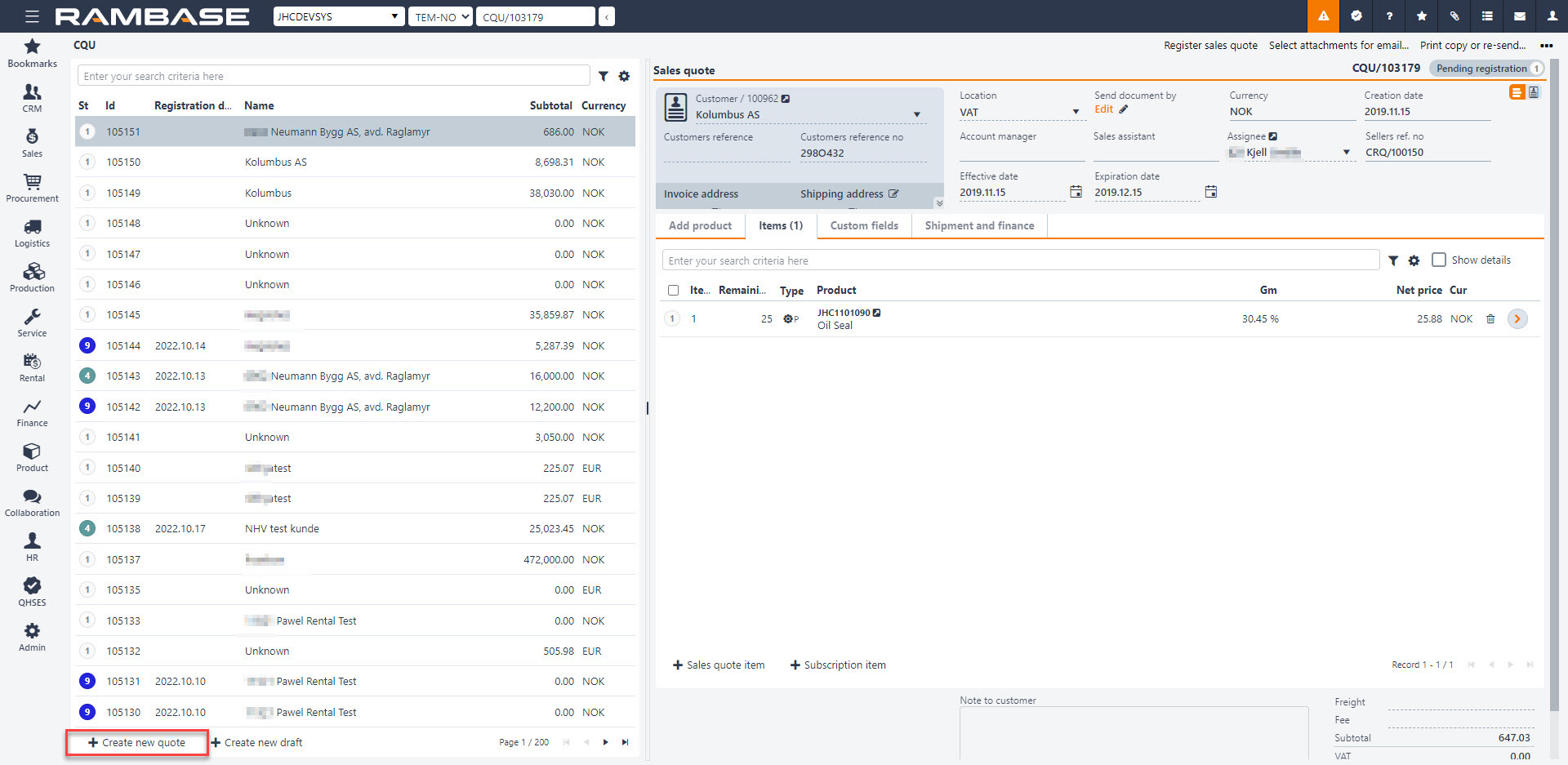Switch to the Shipment and finance tab
Viewport: 1568px width, 765px height.
[979, 226]
